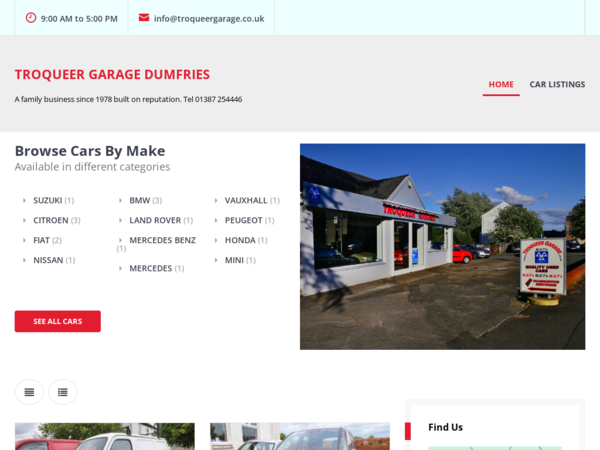Click the red envelope email icon
The width and height of the screenshot is (600, 450).
pos(144,18)
